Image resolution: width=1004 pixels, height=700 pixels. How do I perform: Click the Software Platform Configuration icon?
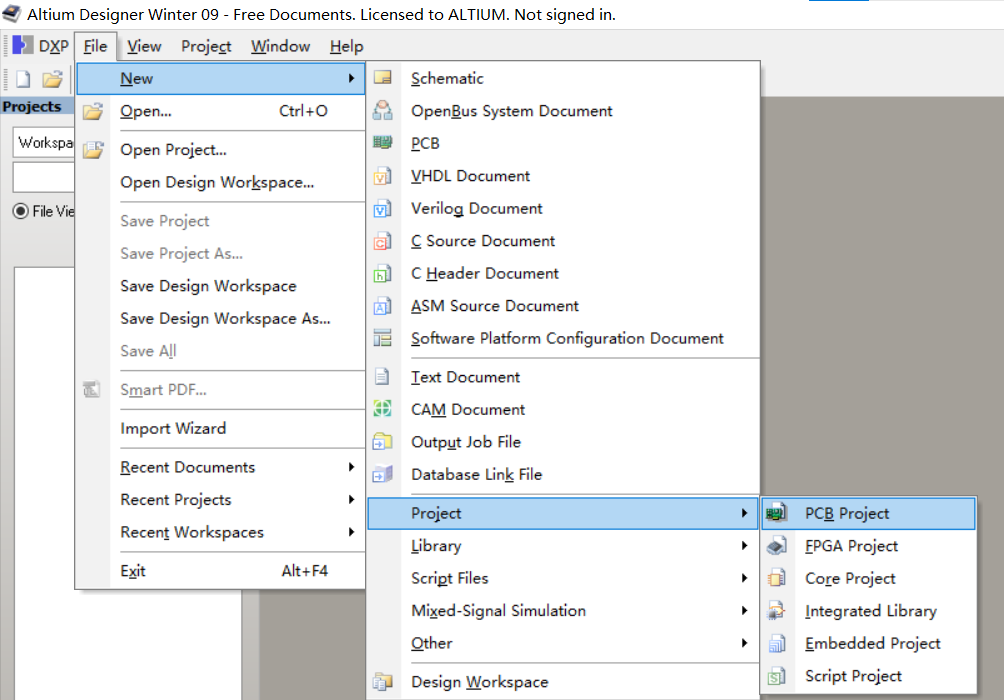383,338
